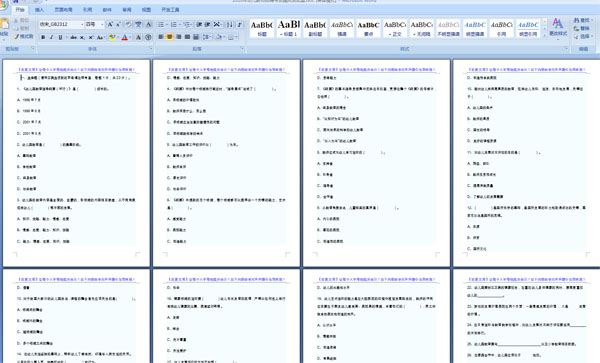Apply the No Spacing style

(x=422, y=29)
